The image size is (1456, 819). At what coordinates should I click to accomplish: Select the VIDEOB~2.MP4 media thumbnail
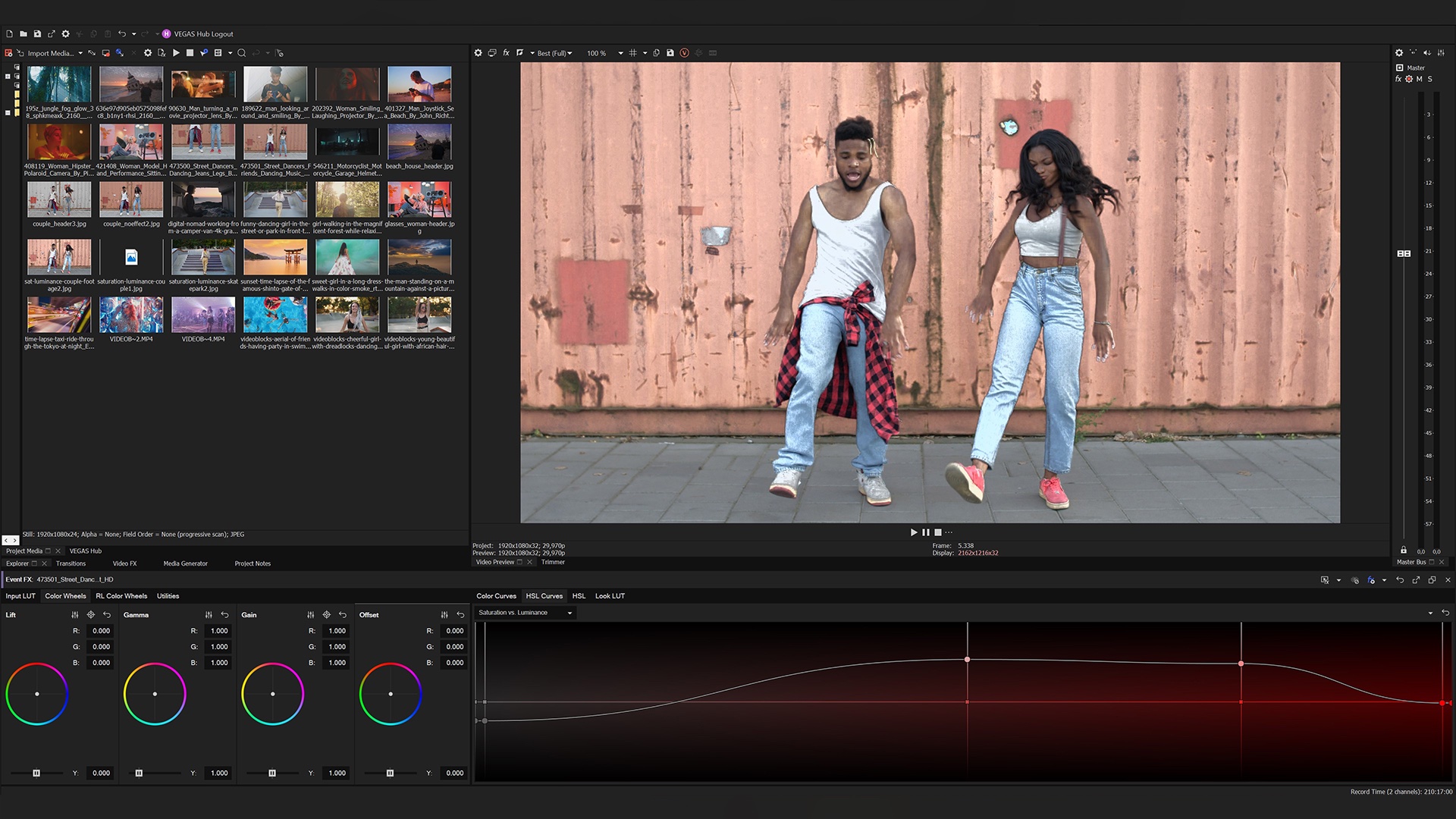pyautogui.click(x=131, y=315)
